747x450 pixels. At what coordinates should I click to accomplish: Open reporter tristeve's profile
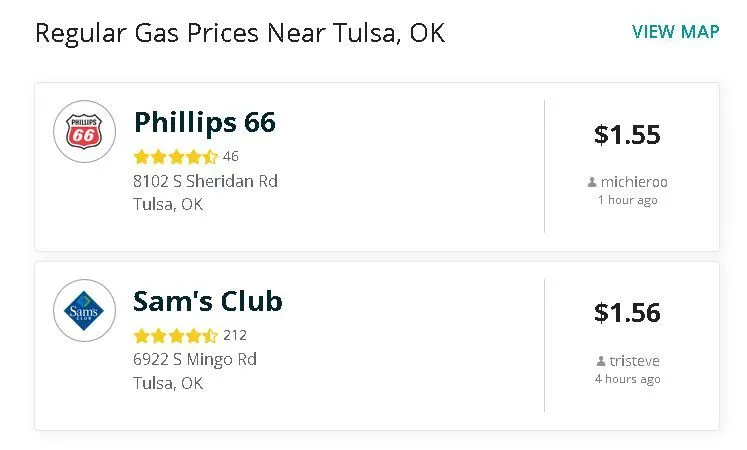[x=634, y=361]
